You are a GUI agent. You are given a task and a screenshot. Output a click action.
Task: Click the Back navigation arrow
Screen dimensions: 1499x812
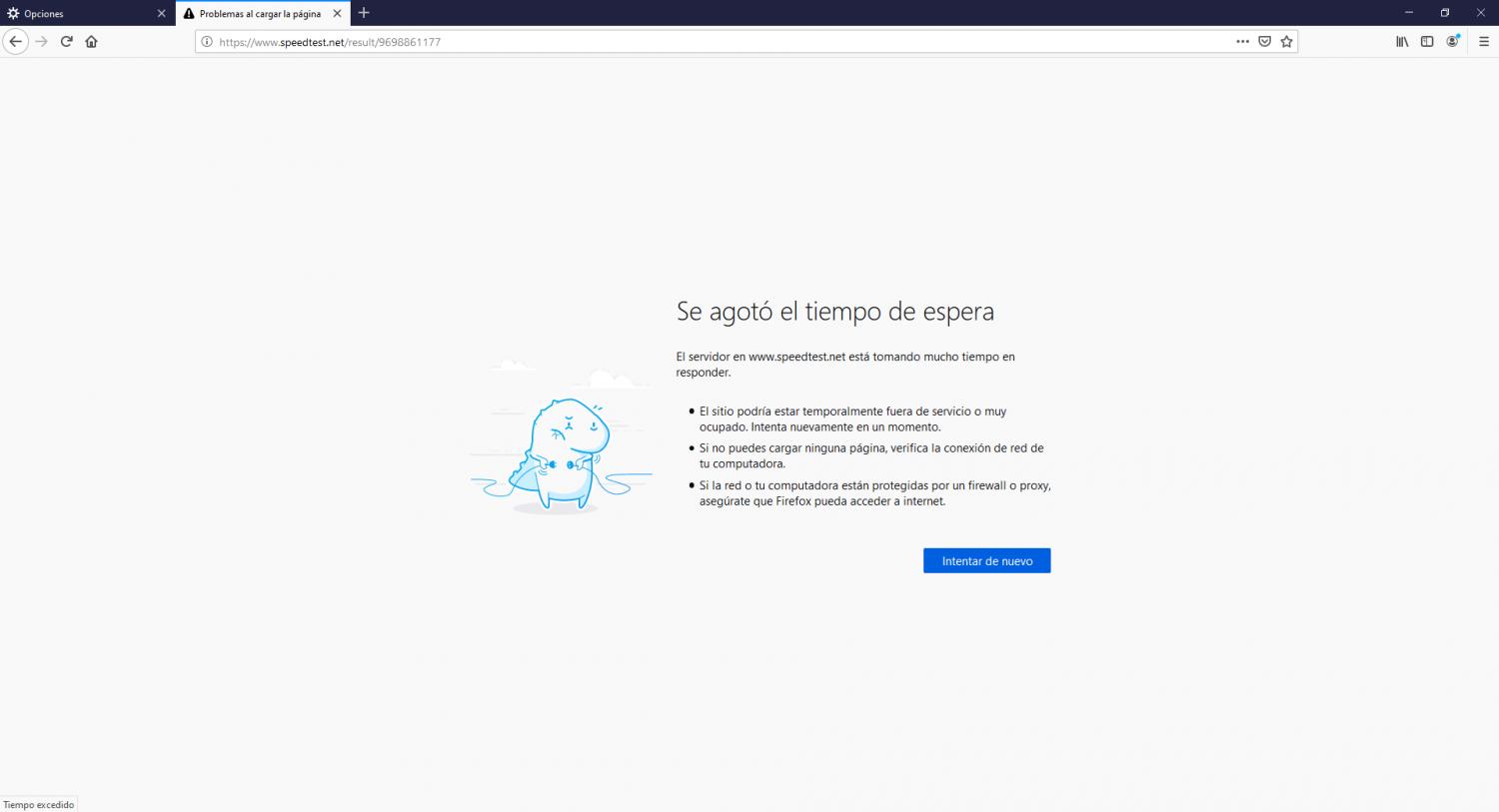(15, 42)
